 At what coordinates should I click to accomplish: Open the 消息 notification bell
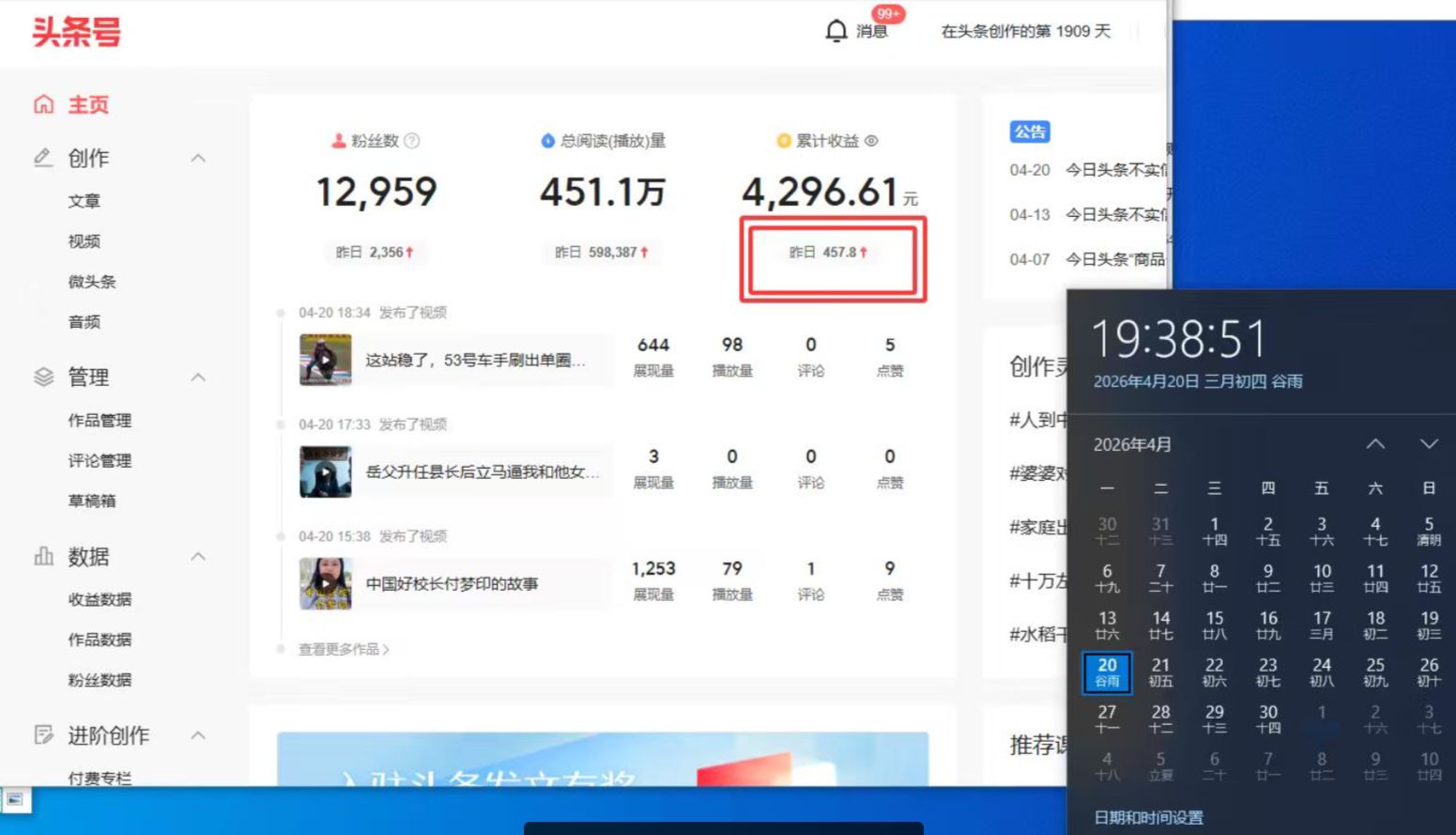point(835,31)
